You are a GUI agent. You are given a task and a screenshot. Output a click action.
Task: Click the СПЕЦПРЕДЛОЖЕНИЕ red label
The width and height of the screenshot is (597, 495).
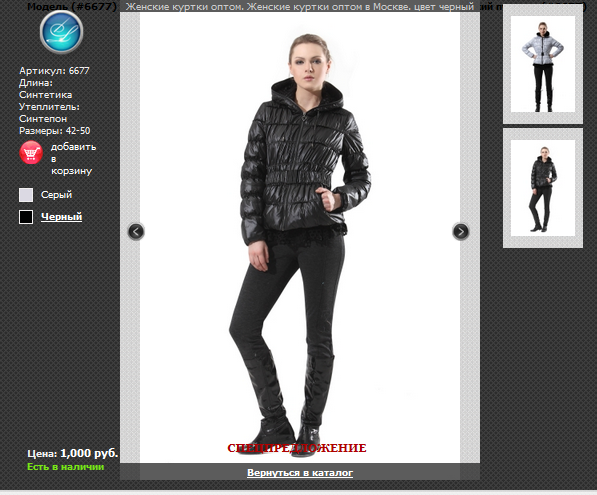pyautogui.click(x=297, y=448)
